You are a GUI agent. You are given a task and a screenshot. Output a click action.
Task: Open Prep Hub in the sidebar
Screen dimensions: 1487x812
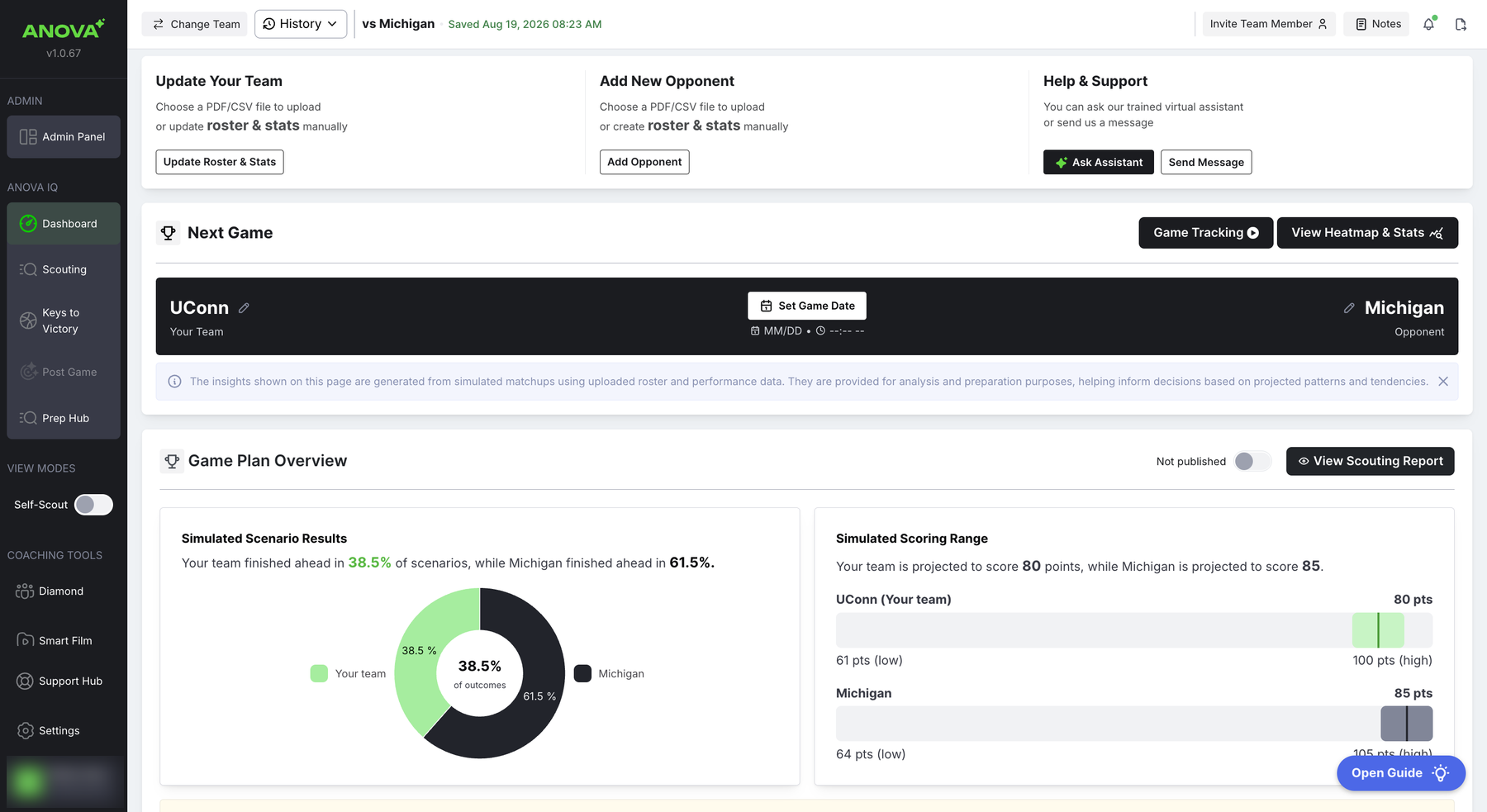[x=64, y=418]
